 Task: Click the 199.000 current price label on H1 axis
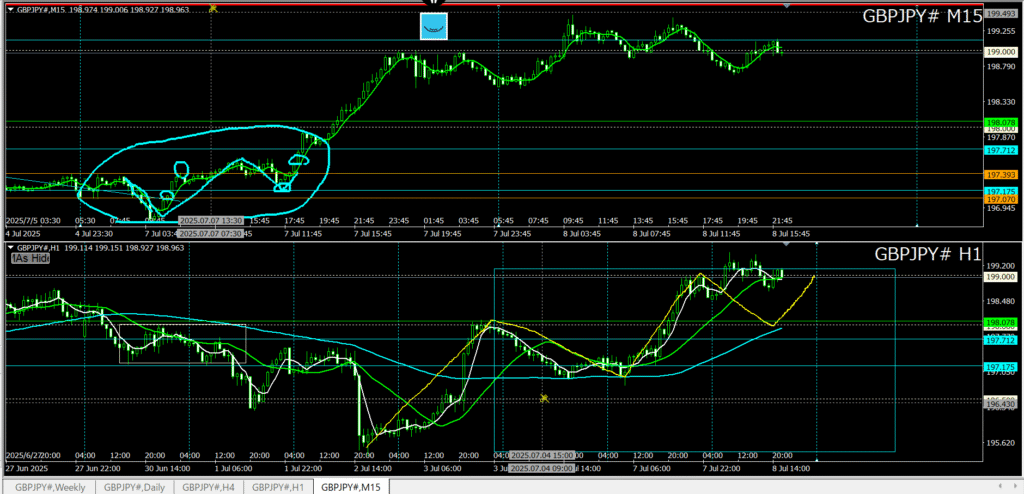point(1001,276)
